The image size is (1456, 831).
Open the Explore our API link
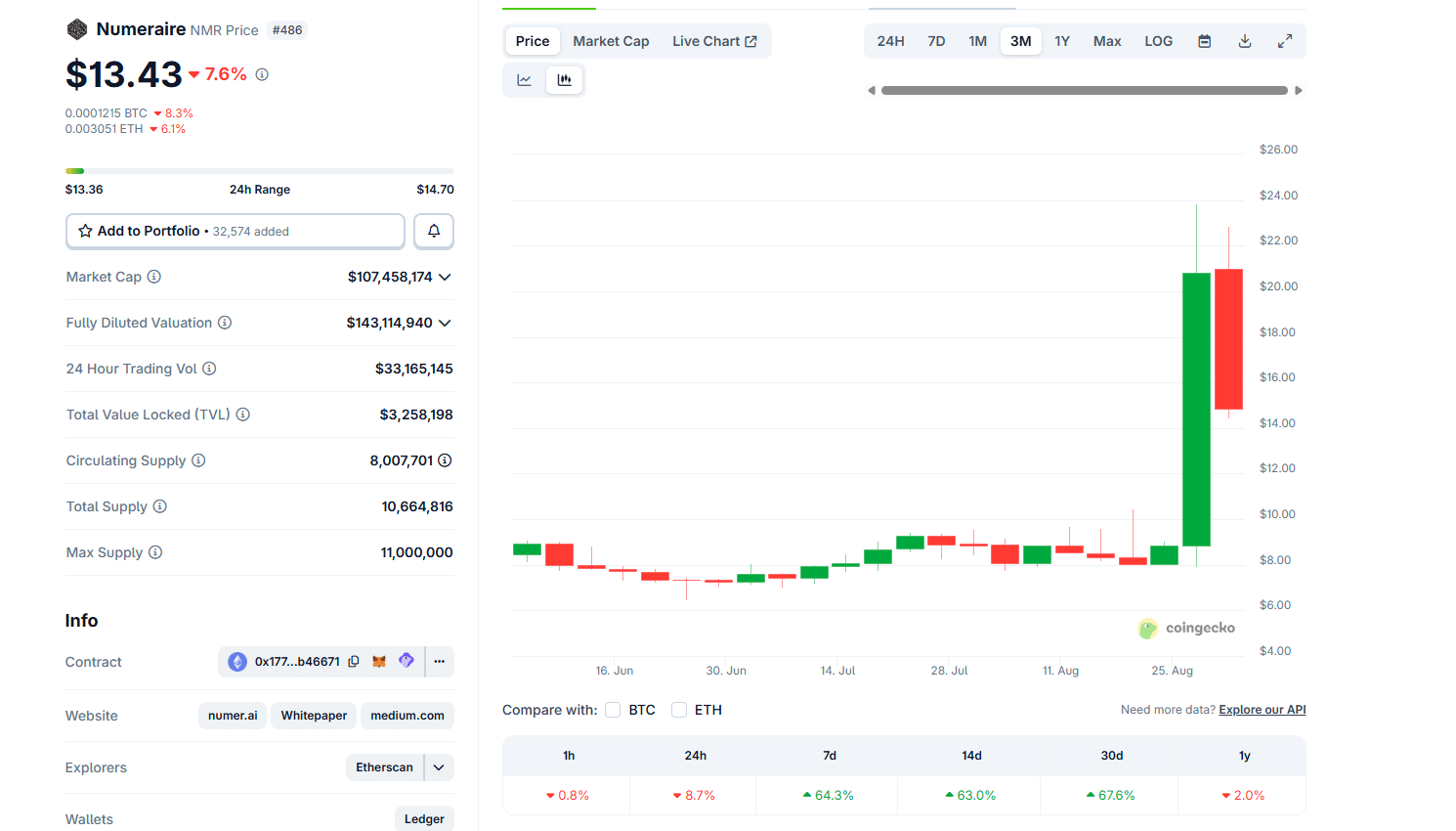[1262, 710]
